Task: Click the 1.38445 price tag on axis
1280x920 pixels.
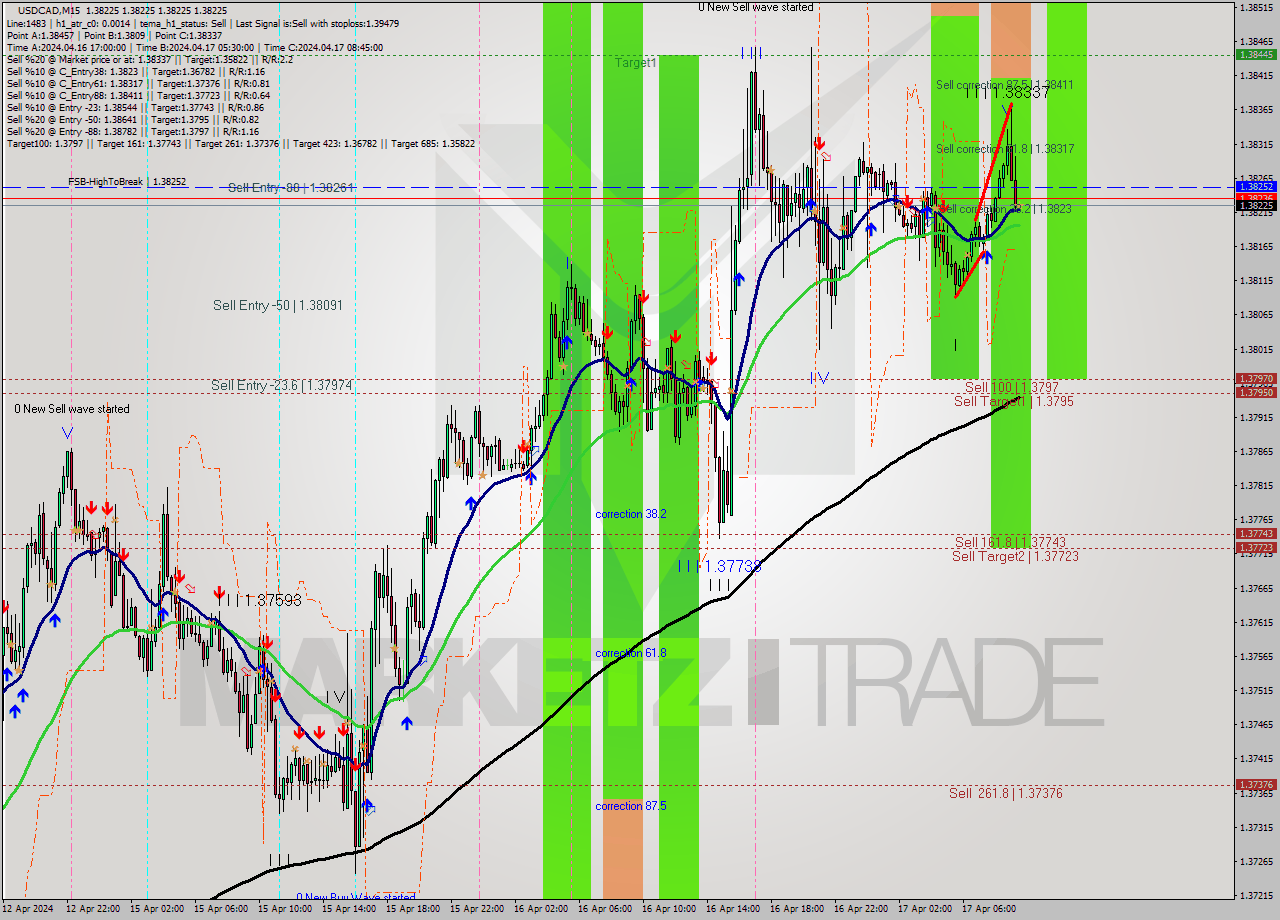Action: (x=1256, y=55)
